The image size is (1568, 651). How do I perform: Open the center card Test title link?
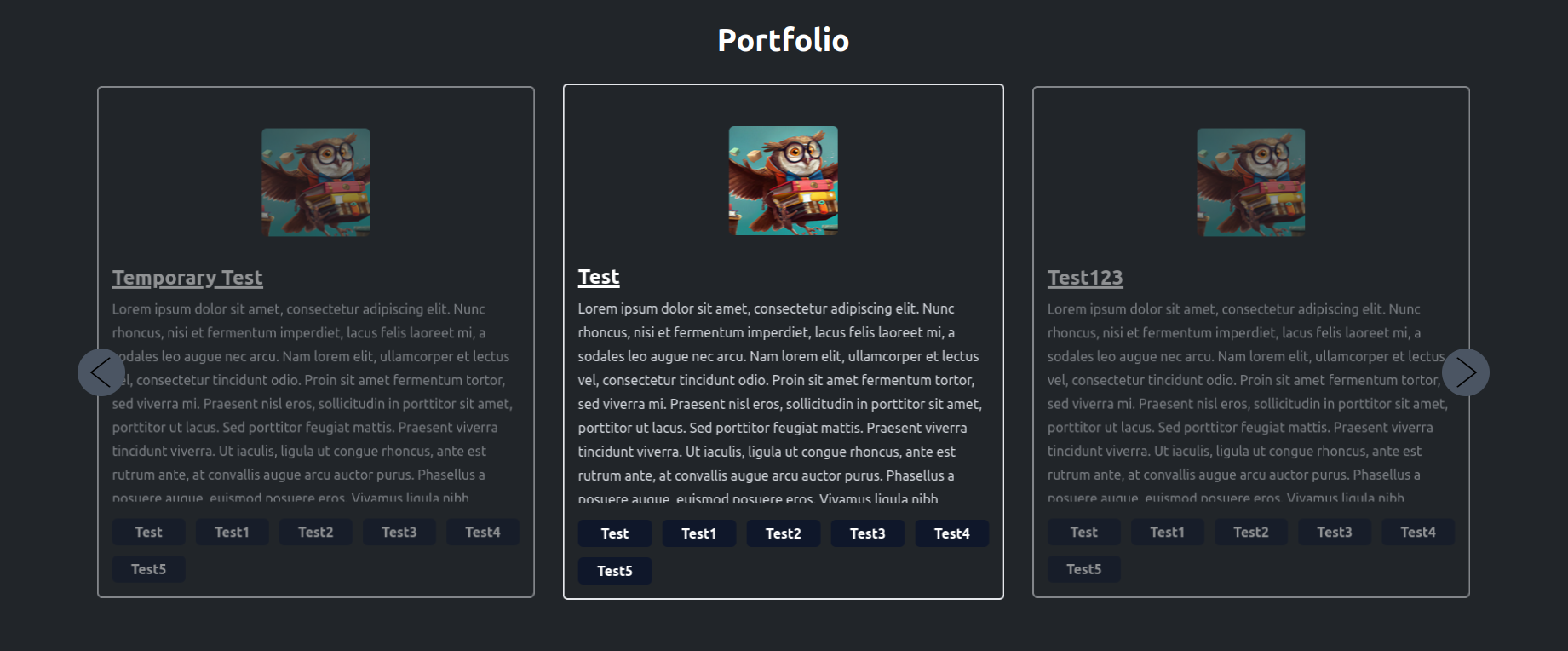pos(599,277)
